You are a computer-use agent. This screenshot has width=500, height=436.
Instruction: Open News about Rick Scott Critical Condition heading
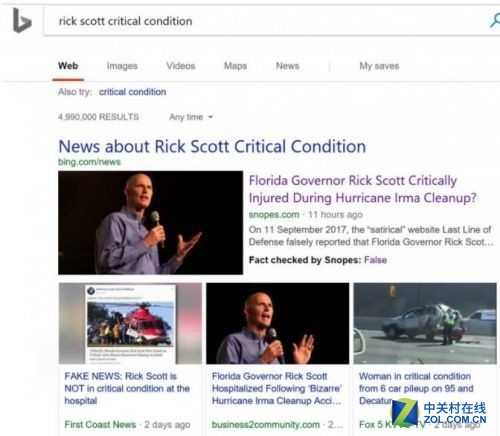point(212,146)
